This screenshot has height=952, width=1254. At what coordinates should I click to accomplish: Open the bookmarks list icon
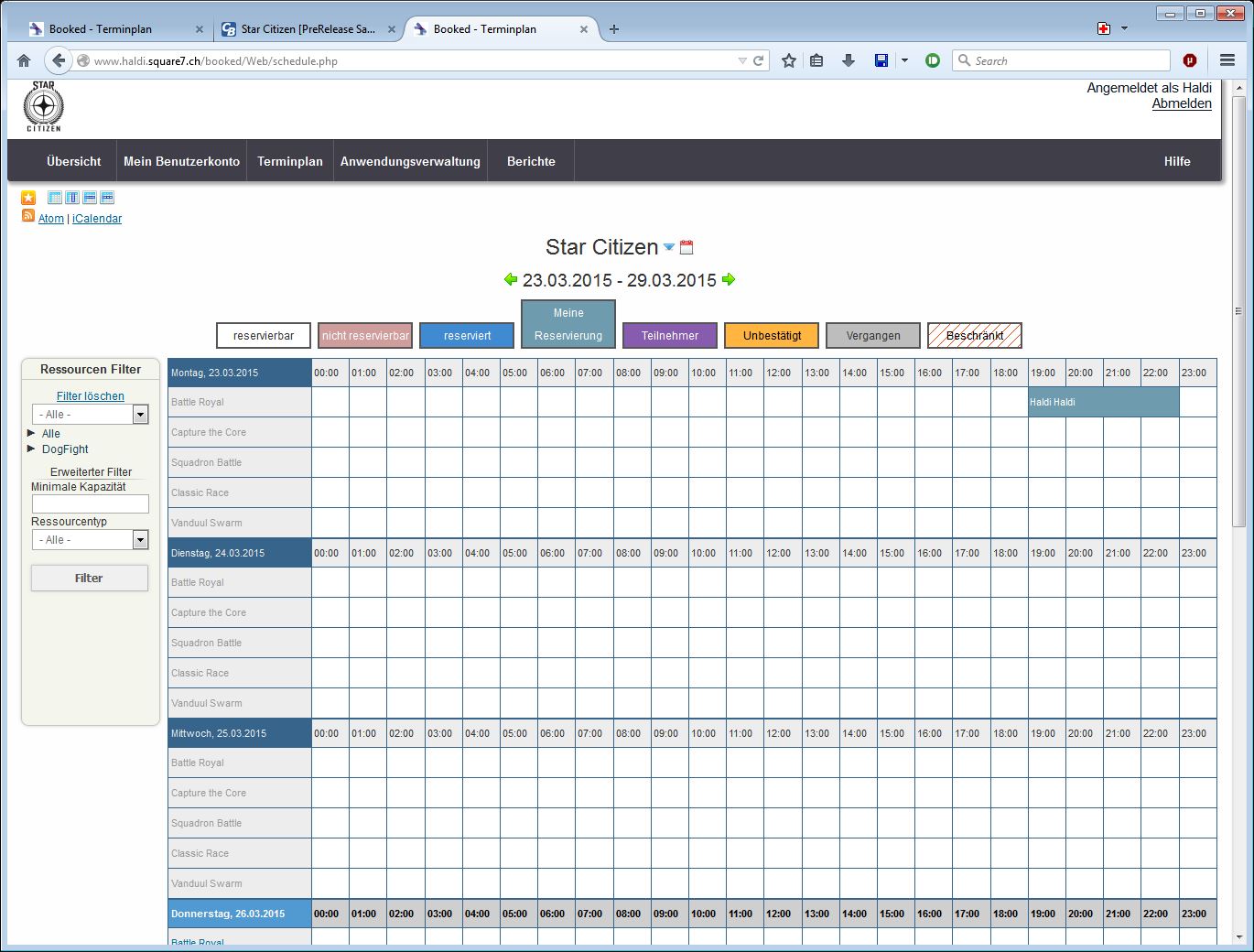click(x=817, y=60)
